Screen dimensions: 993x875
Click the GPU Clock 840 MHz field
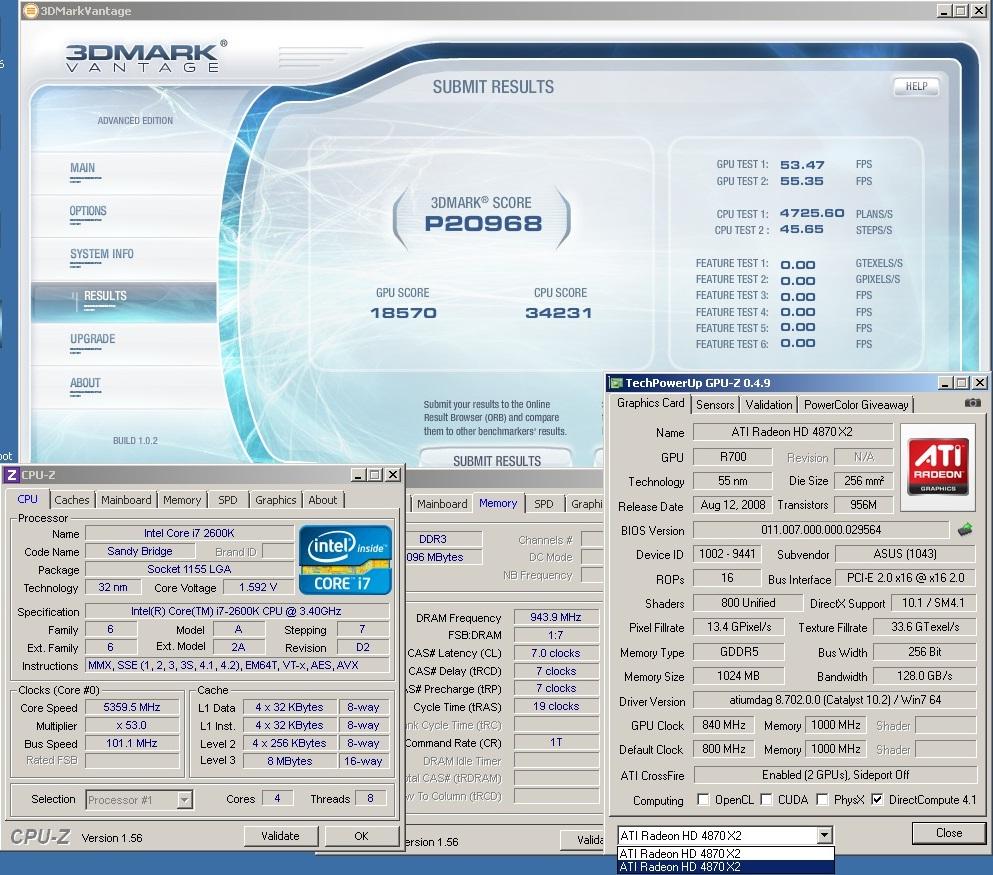click(x=723, y=725)
